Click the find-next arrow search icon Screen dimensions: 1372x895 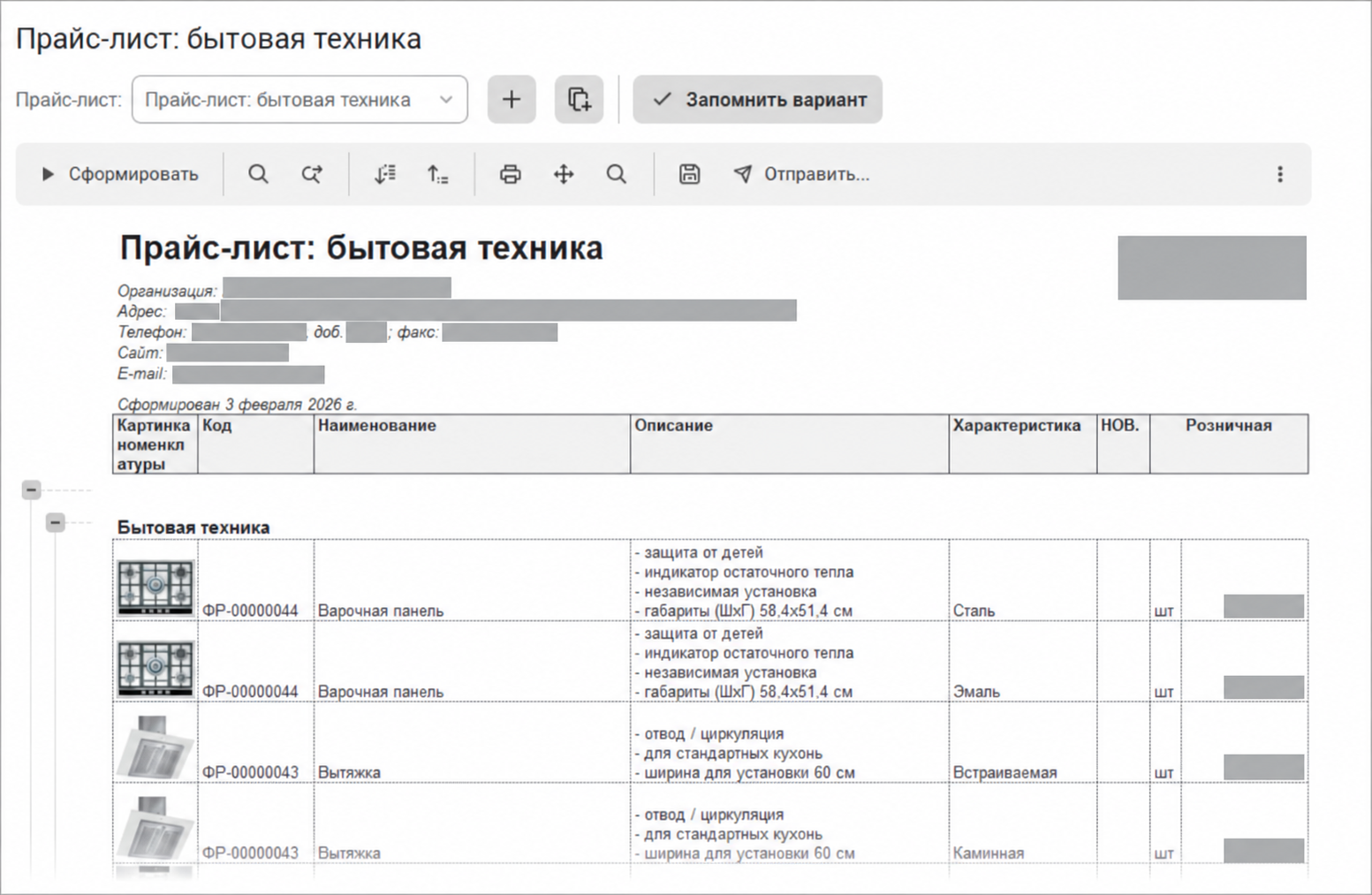point(312,174)
